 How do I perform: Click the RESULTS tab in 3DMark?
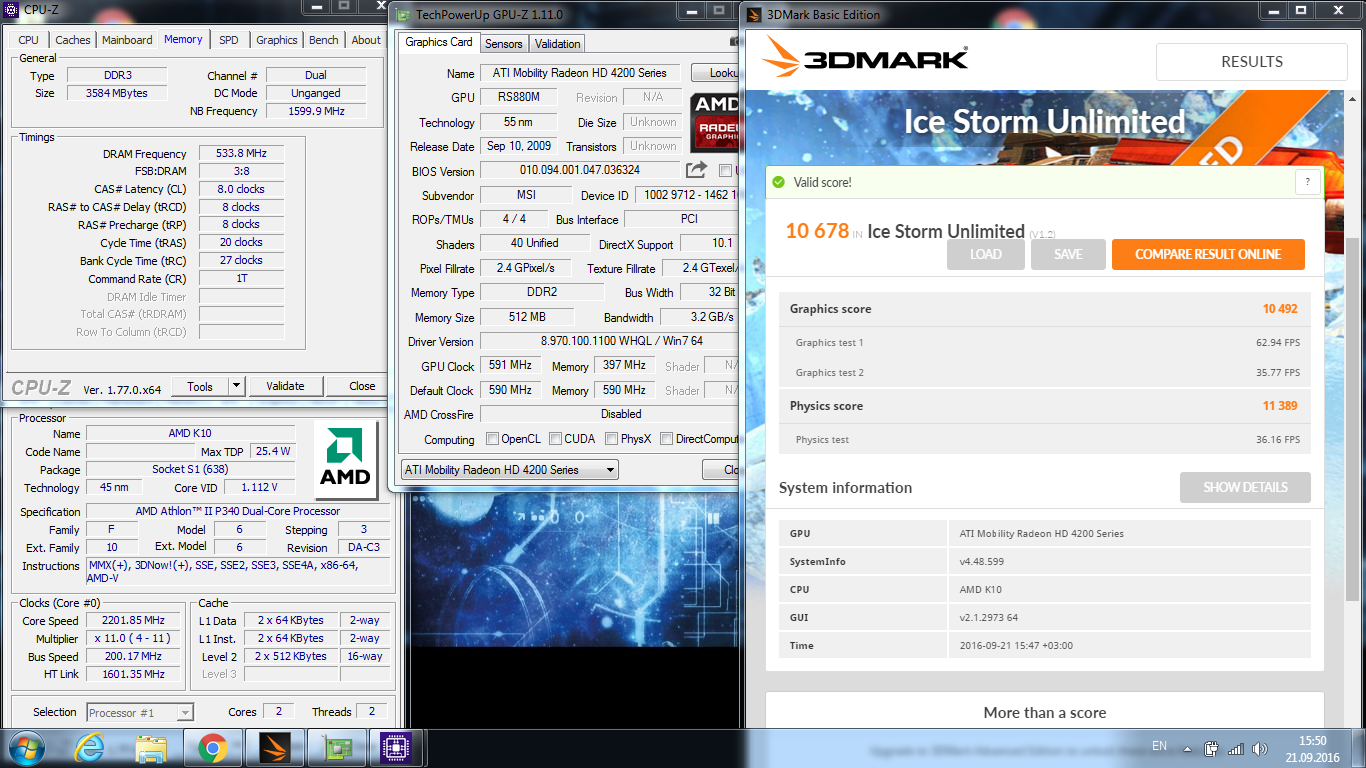point(1251,61)
